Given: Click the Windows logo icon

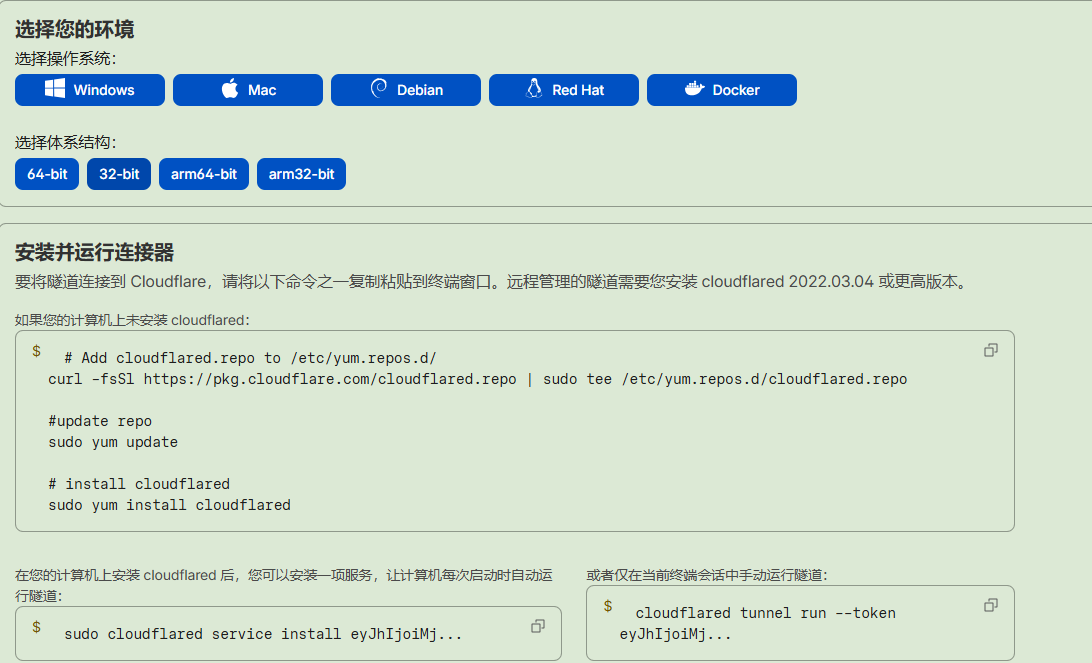Looking at the screenshot, I should (55, 88).
